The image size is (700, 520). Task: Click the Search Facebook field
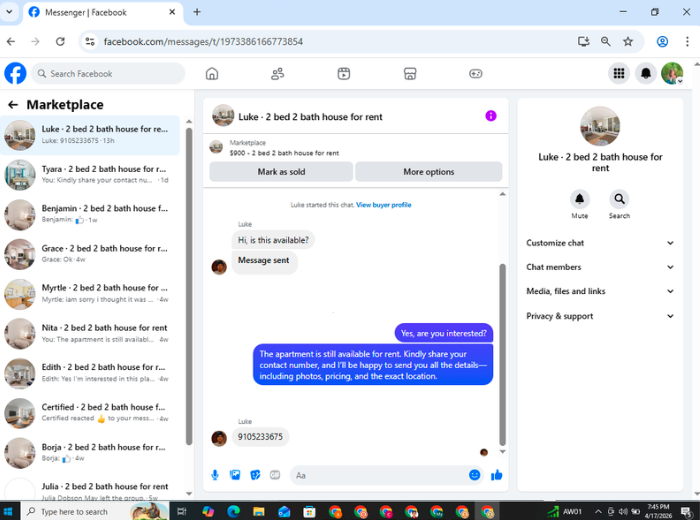(108, 74)
